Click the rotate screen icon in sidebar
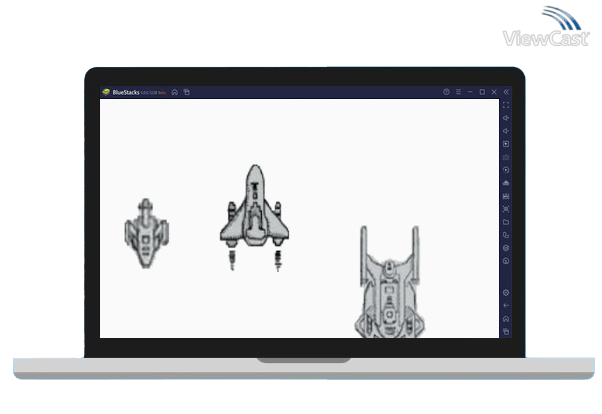This screenshot has width=602, height=414. (x=506, y=235)
